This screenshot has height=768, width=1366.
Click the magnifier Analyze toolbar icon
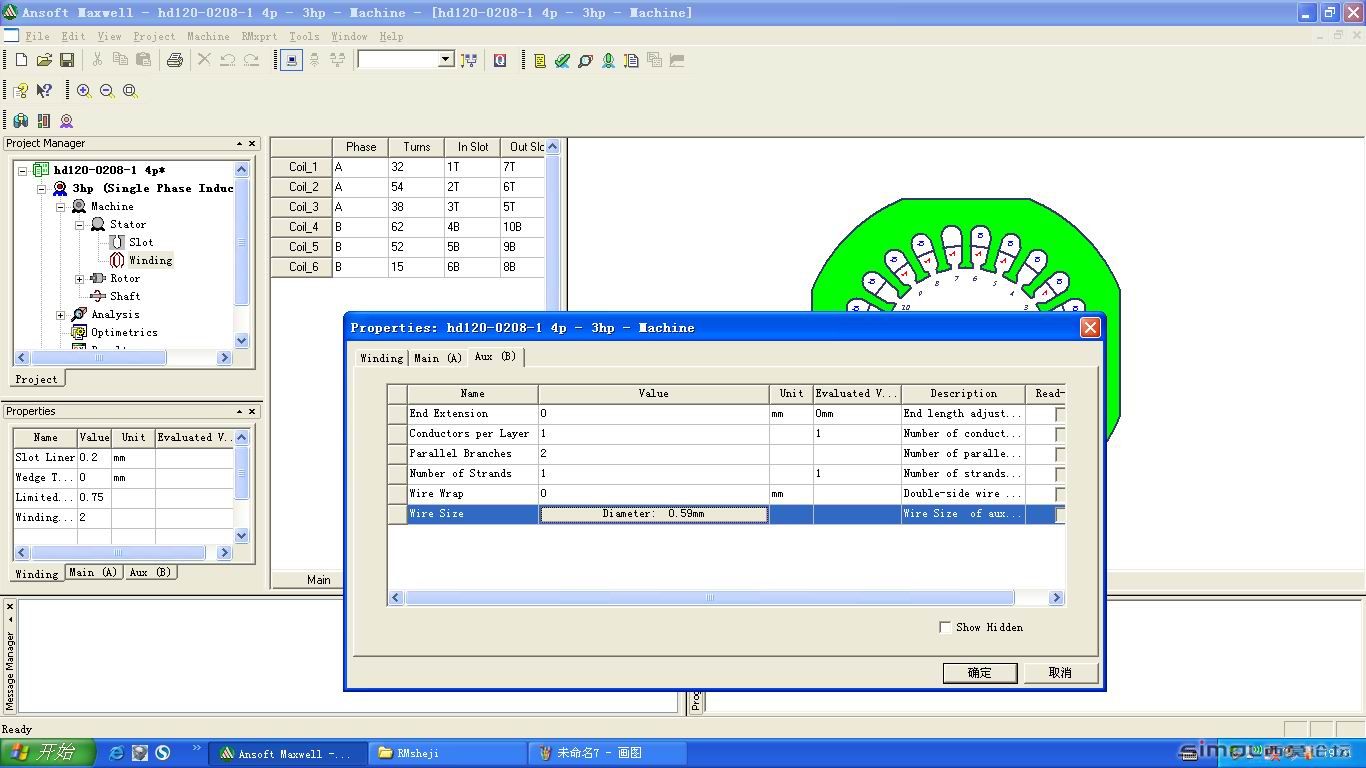585,60
